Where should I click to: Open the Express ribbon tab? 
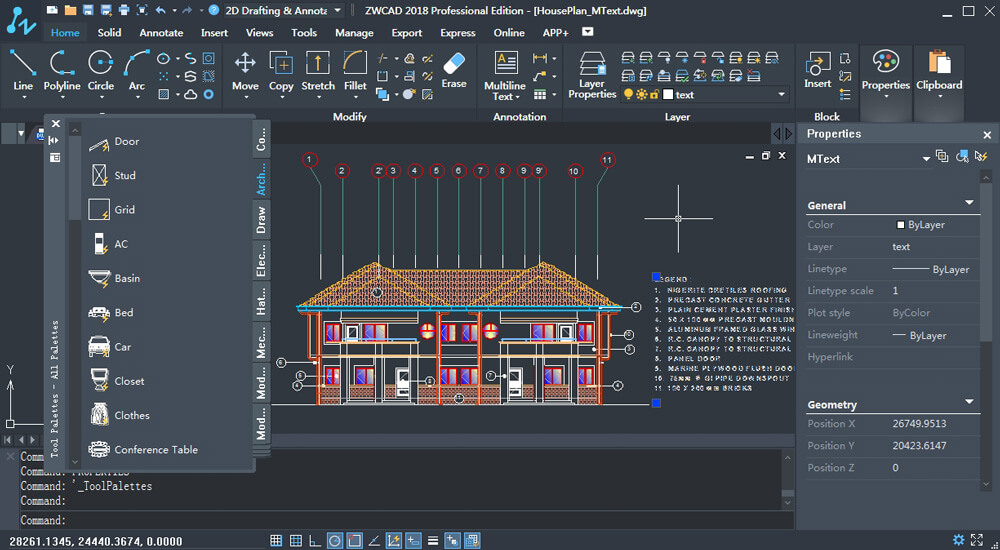tap(458, 33)
